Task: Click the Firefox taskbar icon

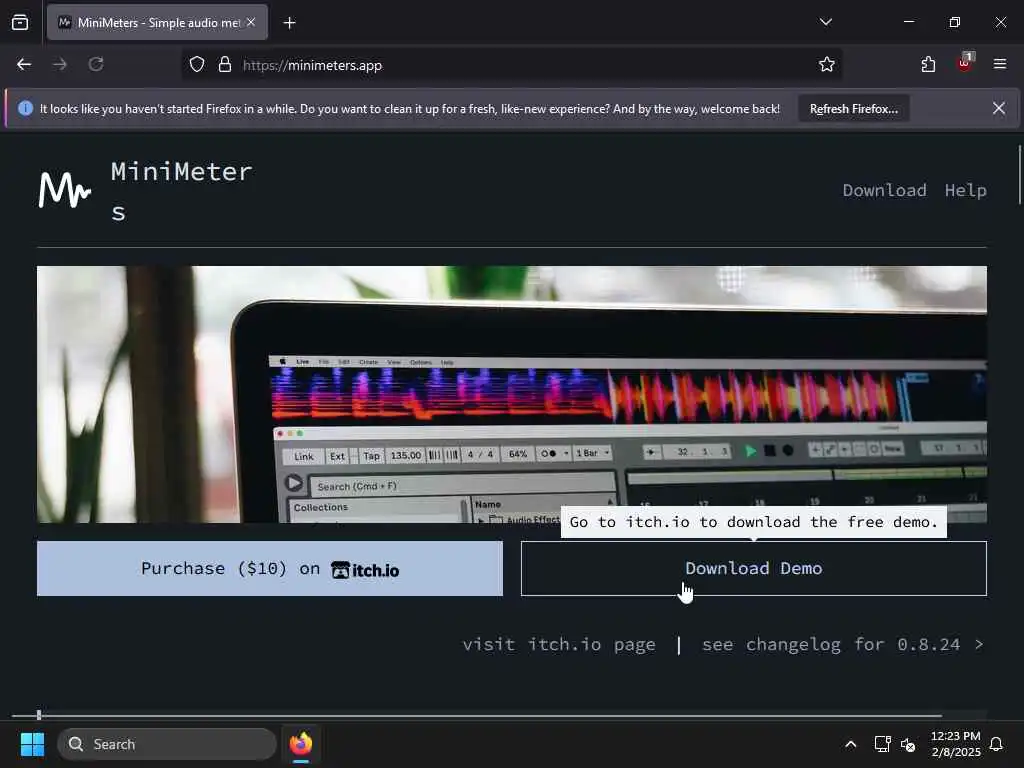Action: tap(301, 744)
